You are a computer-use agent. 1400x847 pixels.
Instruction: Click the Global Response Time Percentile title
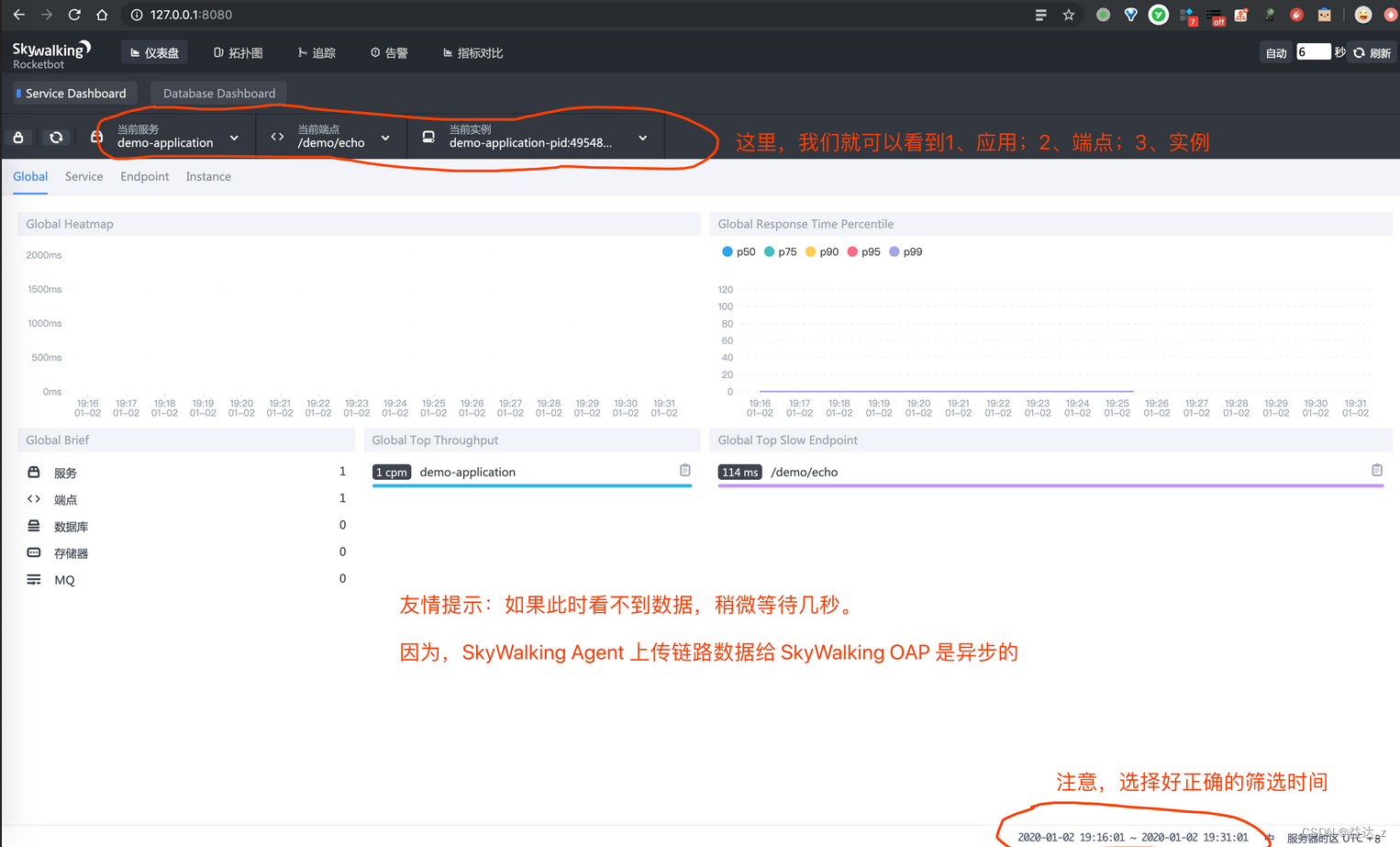[x=806, y=224]
